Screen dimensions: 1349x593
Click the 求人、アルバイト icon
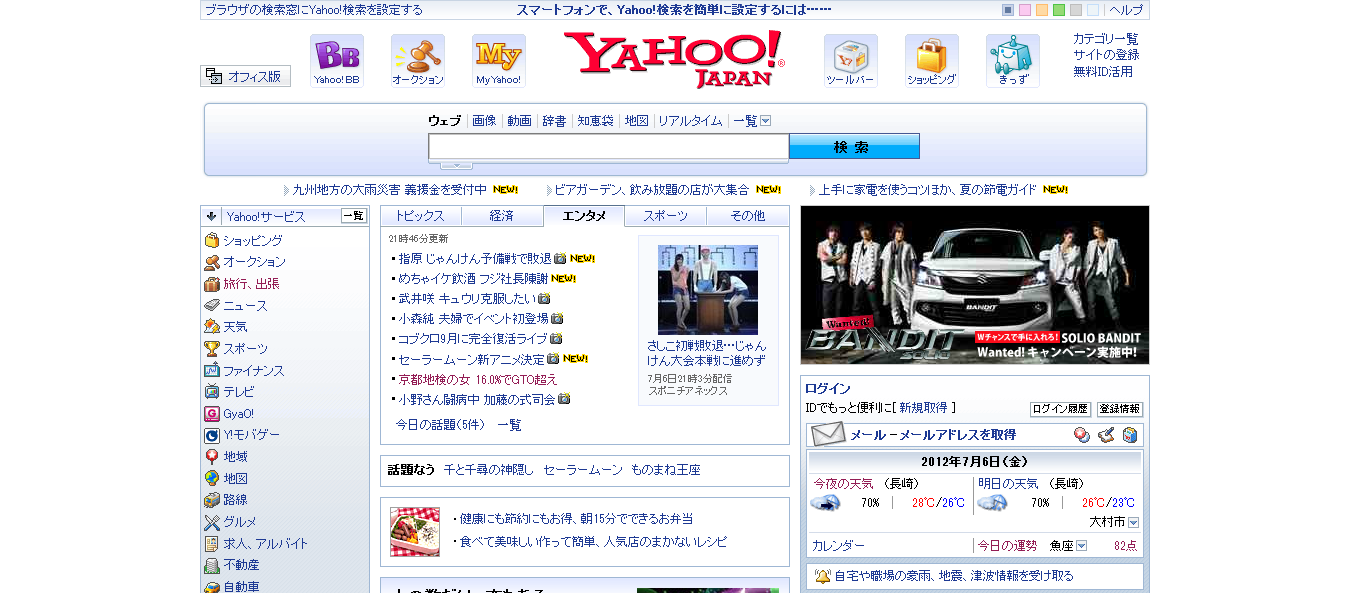click(x=212, y=544)
